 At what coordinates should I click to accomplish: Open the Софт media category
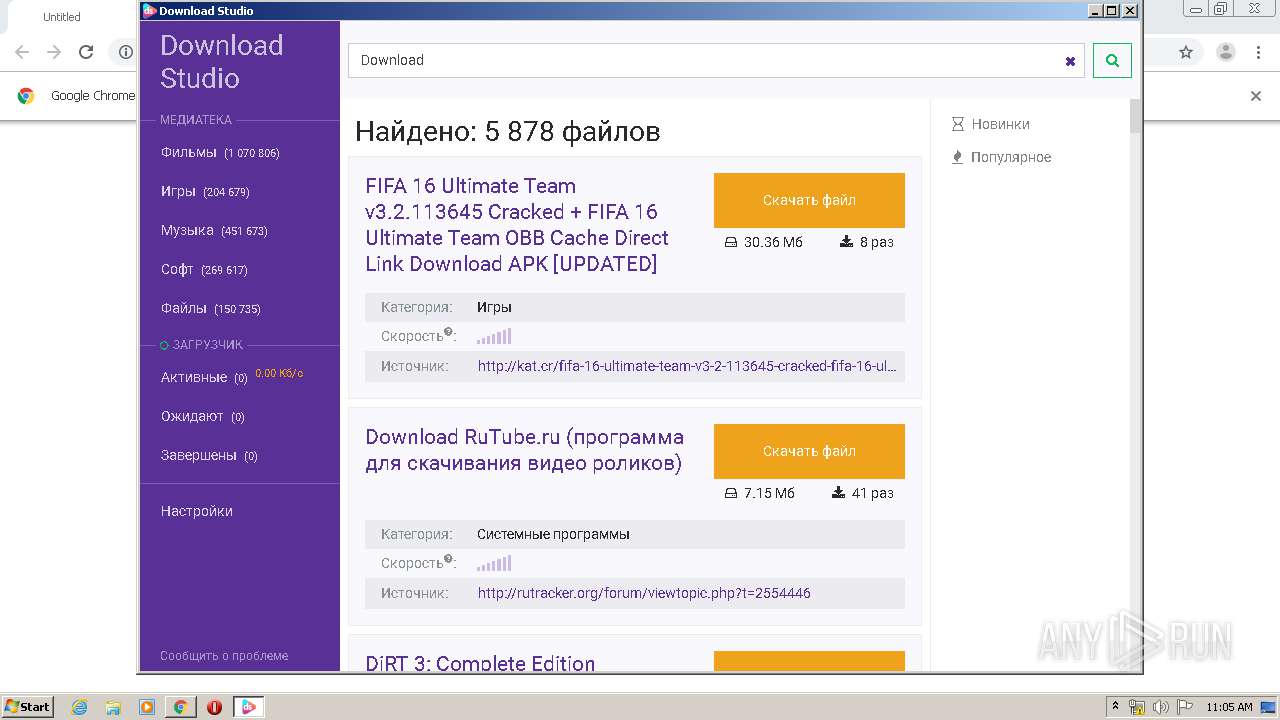(204, 269)
